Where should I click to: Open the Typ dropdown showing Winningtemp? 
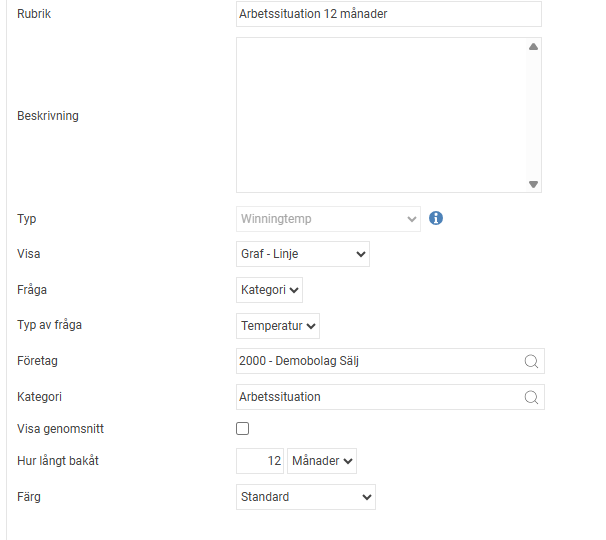[328, 218]
